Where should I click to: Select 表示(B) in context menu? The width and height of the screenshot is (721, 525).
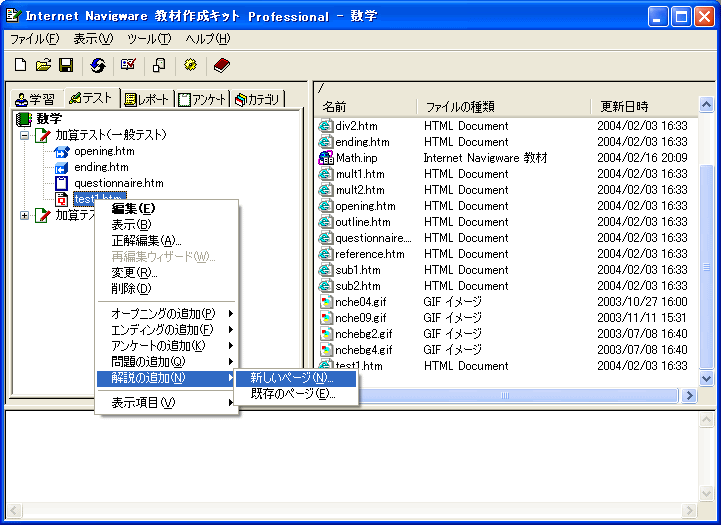(167, 225)
